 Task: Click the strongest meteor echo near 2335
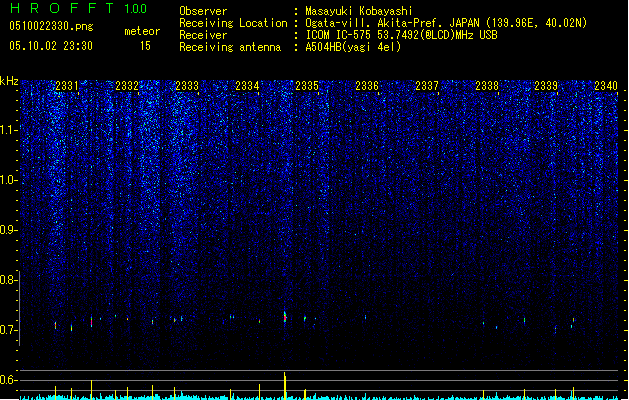pos(285,317)
